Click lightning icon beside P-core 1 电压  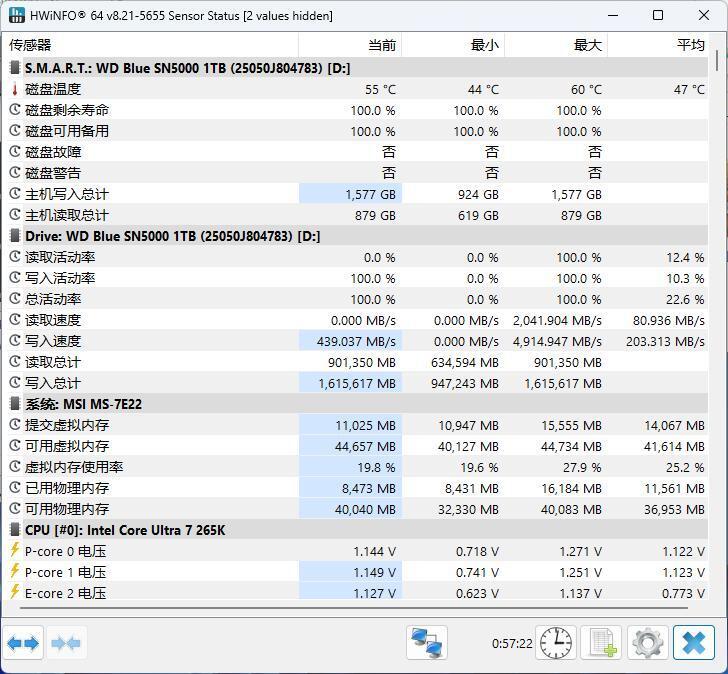click(x=15, y=572)
